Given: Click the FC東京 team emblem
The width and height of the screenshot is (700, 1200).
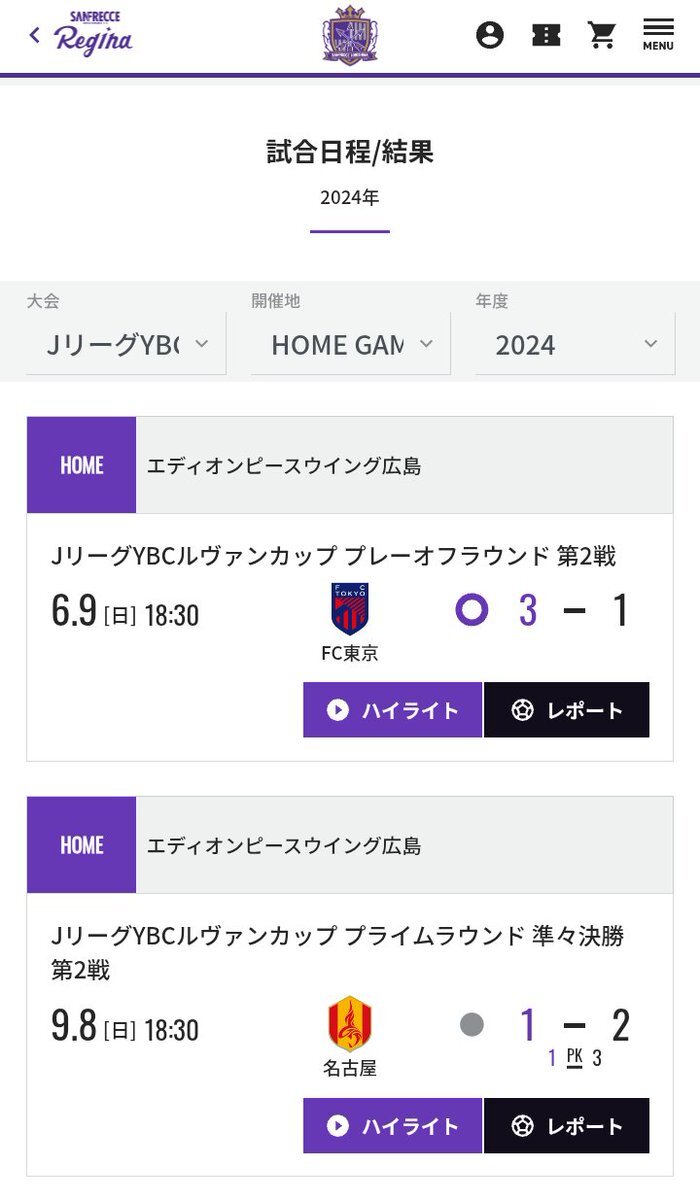Looking at the screenshot, I should pyautogui.click(x=350, y=609).
